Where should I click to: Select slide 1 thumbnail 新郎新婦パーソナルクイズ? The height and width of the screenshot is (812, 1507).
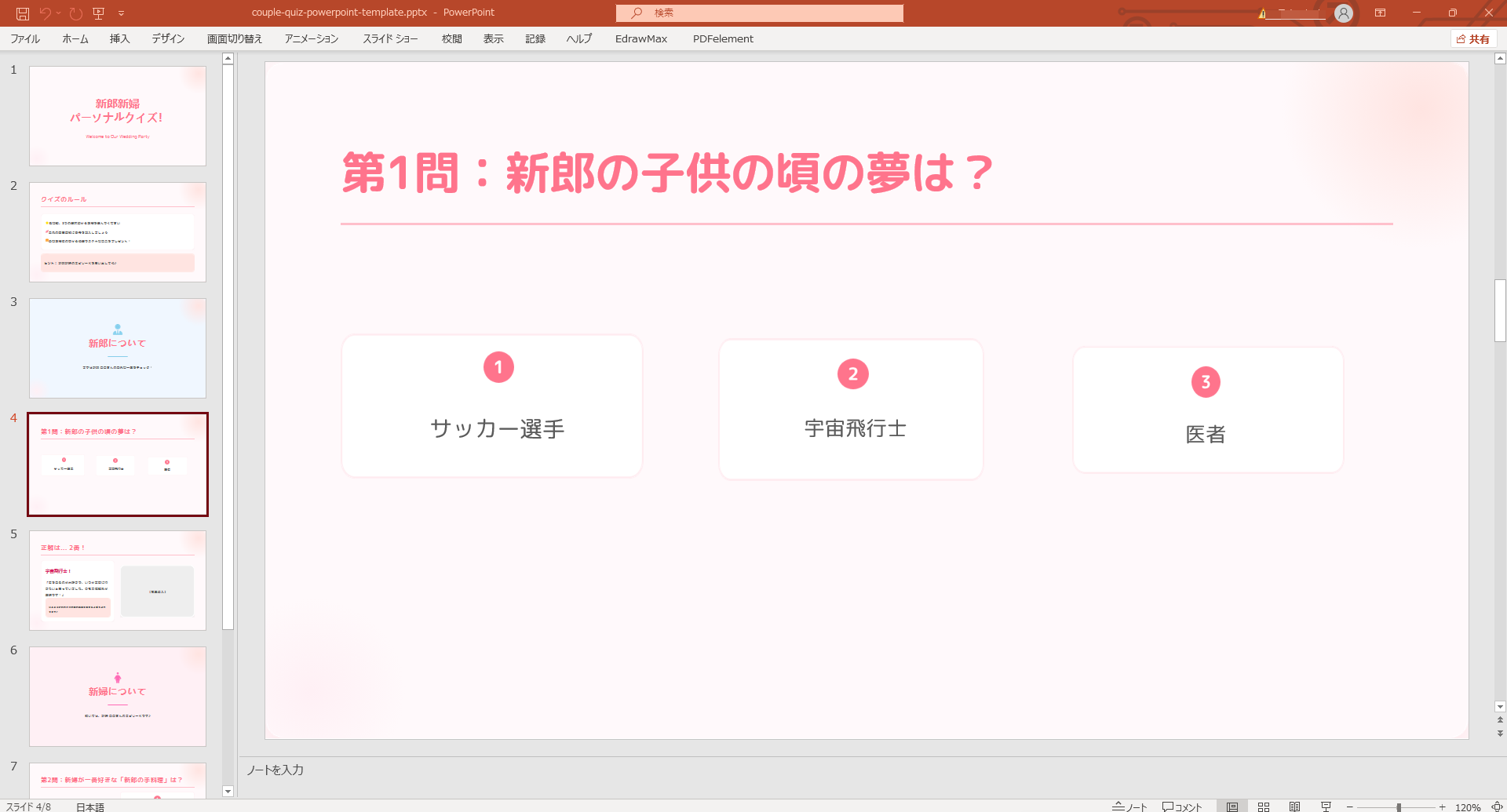coord(118,116)
